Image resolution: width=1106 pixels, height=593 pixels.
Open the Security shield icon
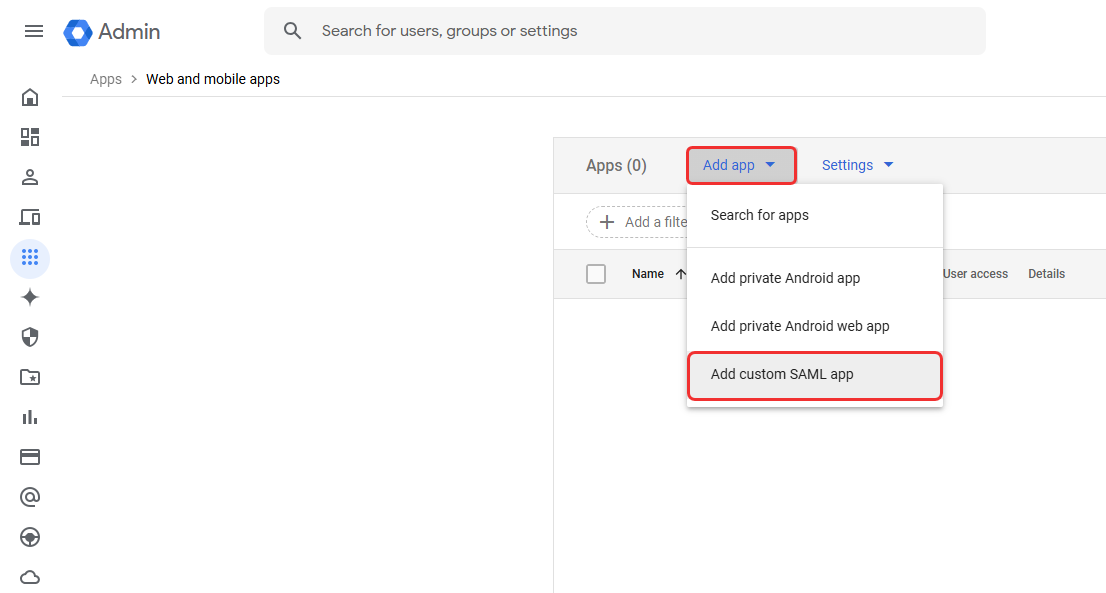[x=30, y=337]
